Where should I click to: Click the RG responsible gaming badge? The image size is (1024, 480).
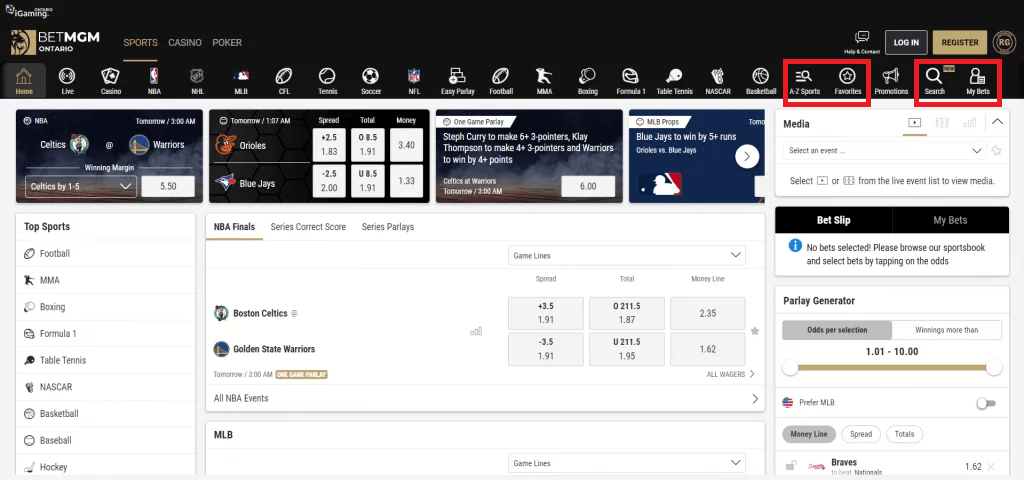pyautogui.click(x=1003, y=42)
